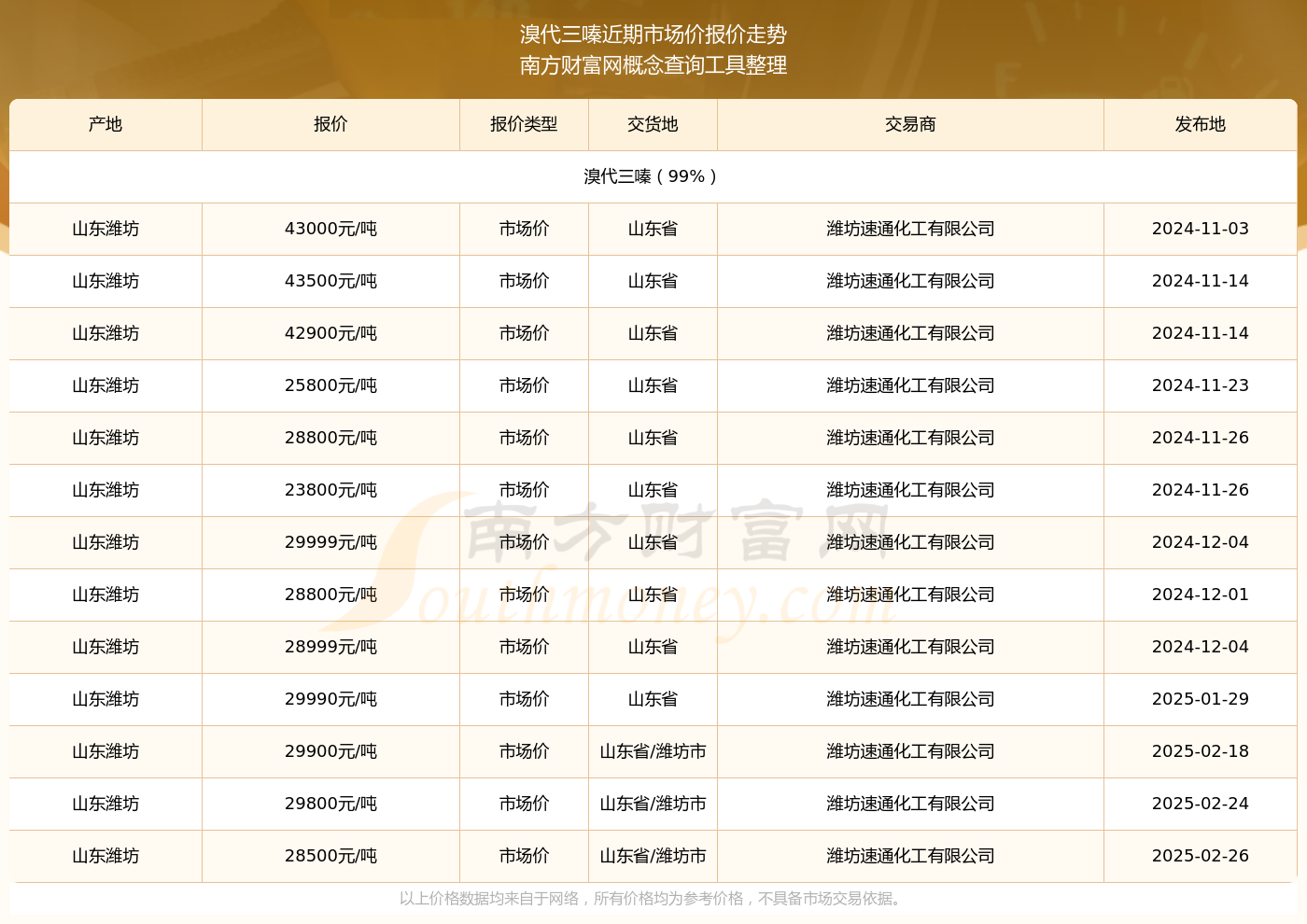Select the 溴代三嗪（99%）section row
1307x924 pixels.
tap(653, 176)
